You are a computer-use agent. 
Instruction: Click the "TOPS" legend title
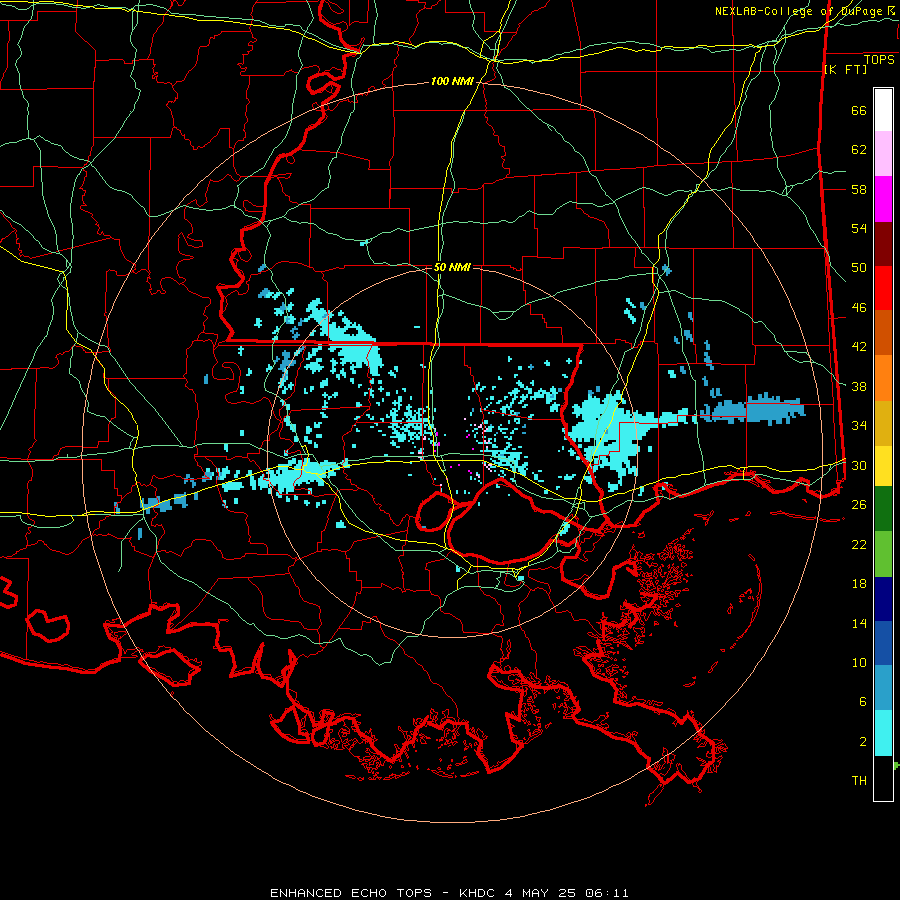(879, 60)
